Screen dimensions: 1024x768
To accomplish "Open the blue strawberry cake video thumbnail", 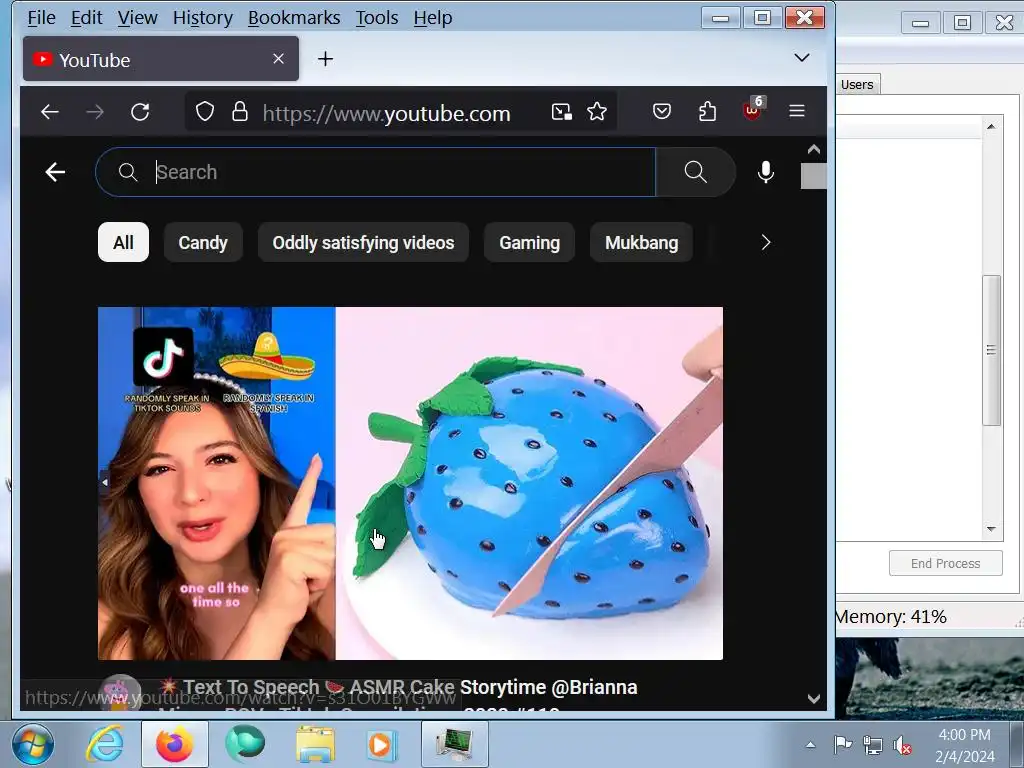I will coord(410,483).
